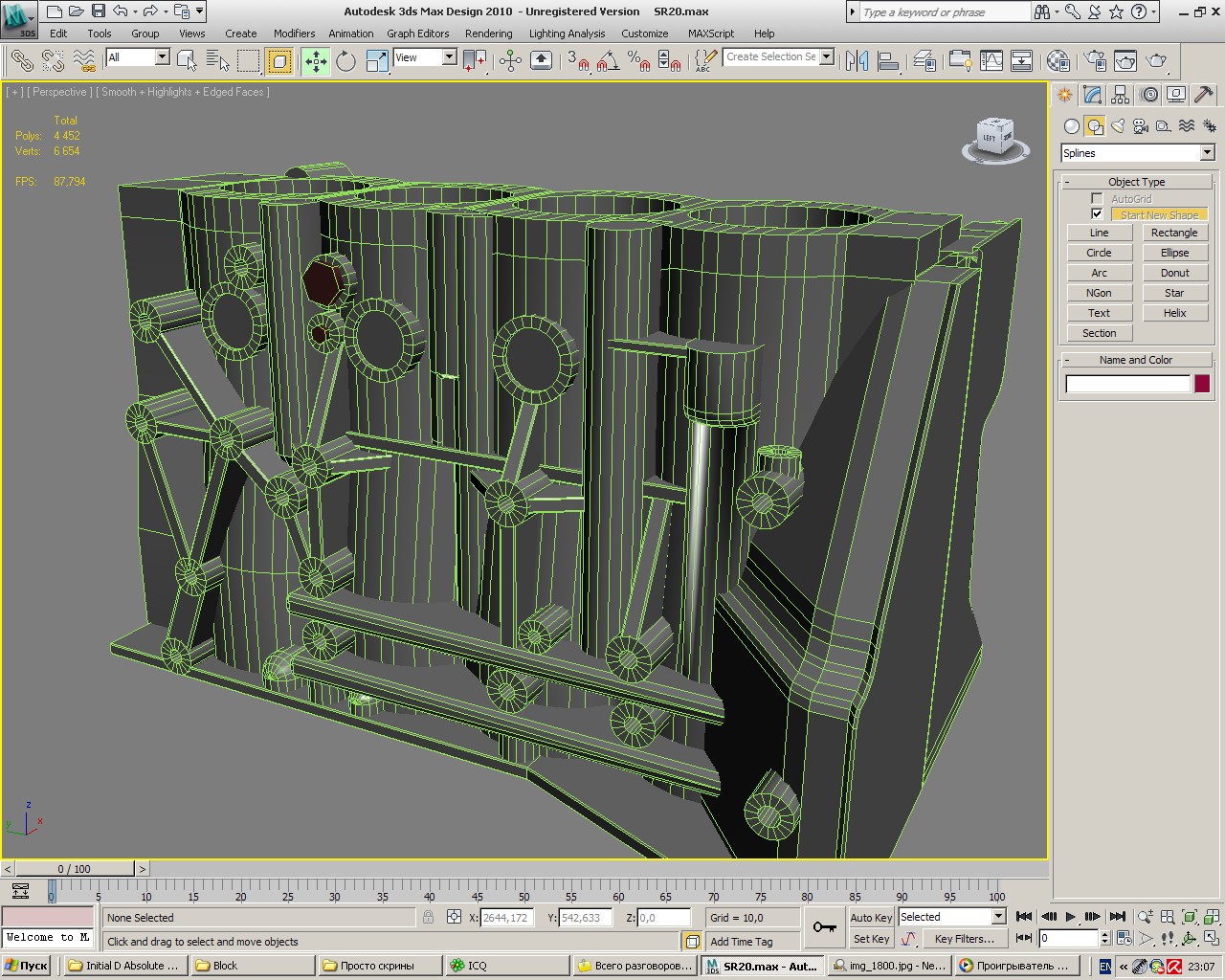Click the Quick Render teapot icon

[x=1157, y=61]
